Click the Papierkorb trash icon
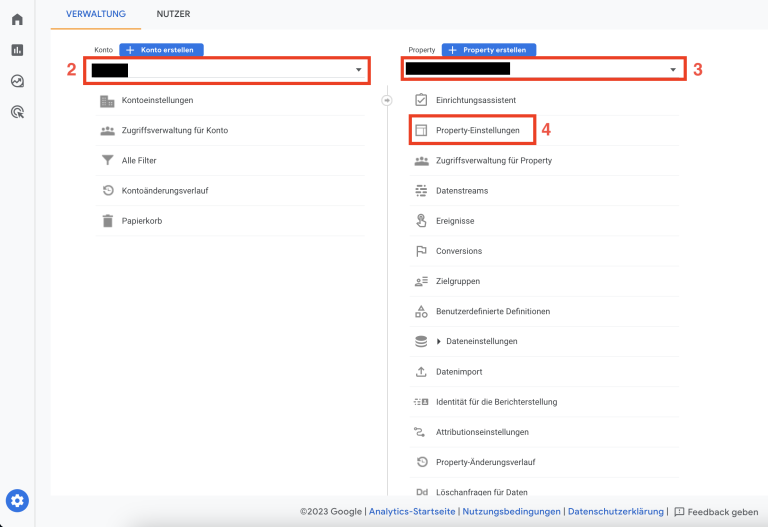This screenshot has height=527, width=768. coord(107,221)
